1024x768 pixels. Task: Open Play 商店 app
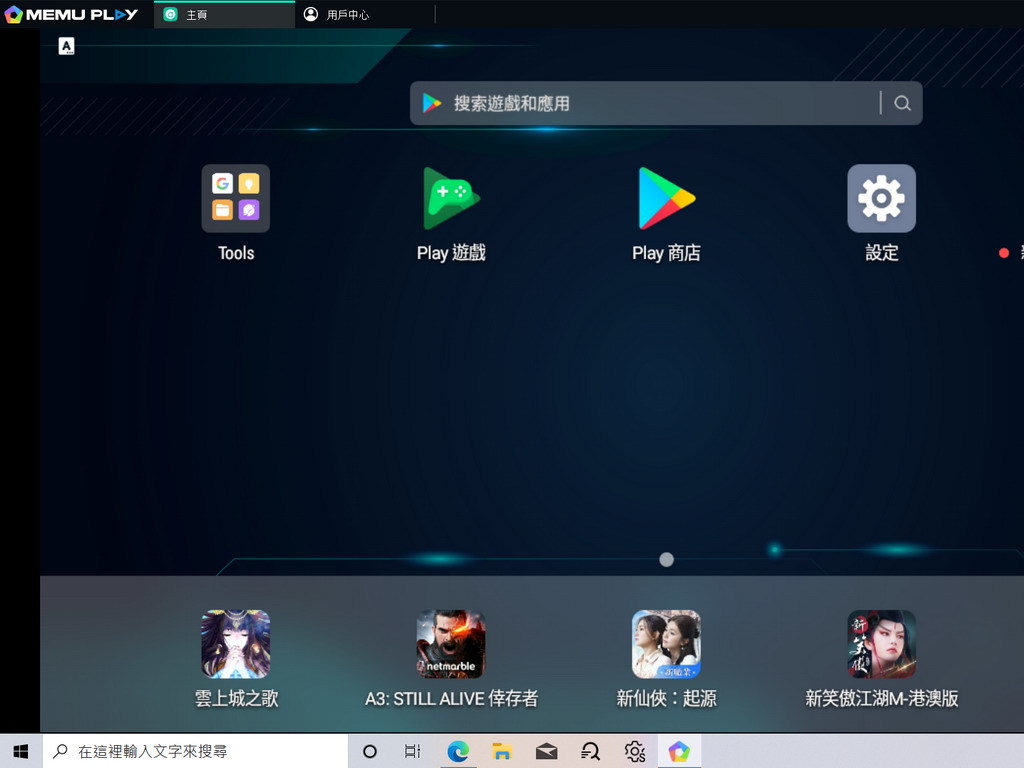(666, 199)
